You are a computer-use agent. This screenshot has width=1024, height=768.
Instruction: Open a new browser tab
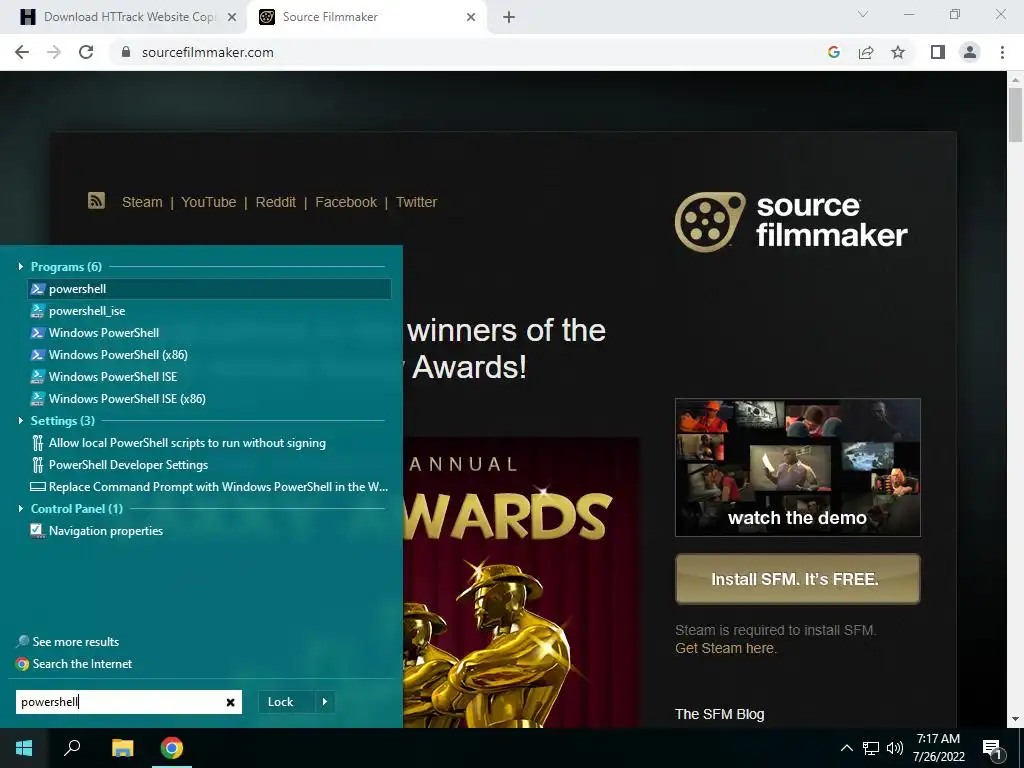pyautogui.click(x=509, y=18)
